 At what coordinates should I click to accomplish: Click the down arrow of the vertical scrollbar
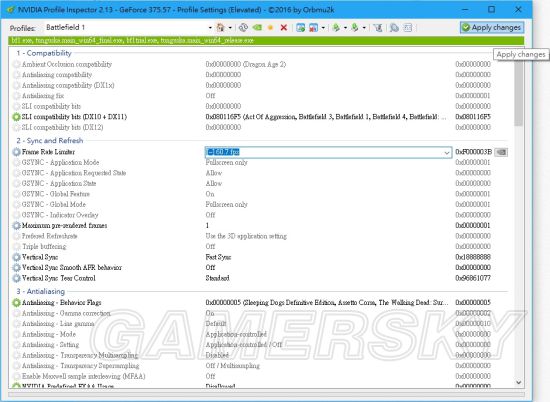point(519,382)
